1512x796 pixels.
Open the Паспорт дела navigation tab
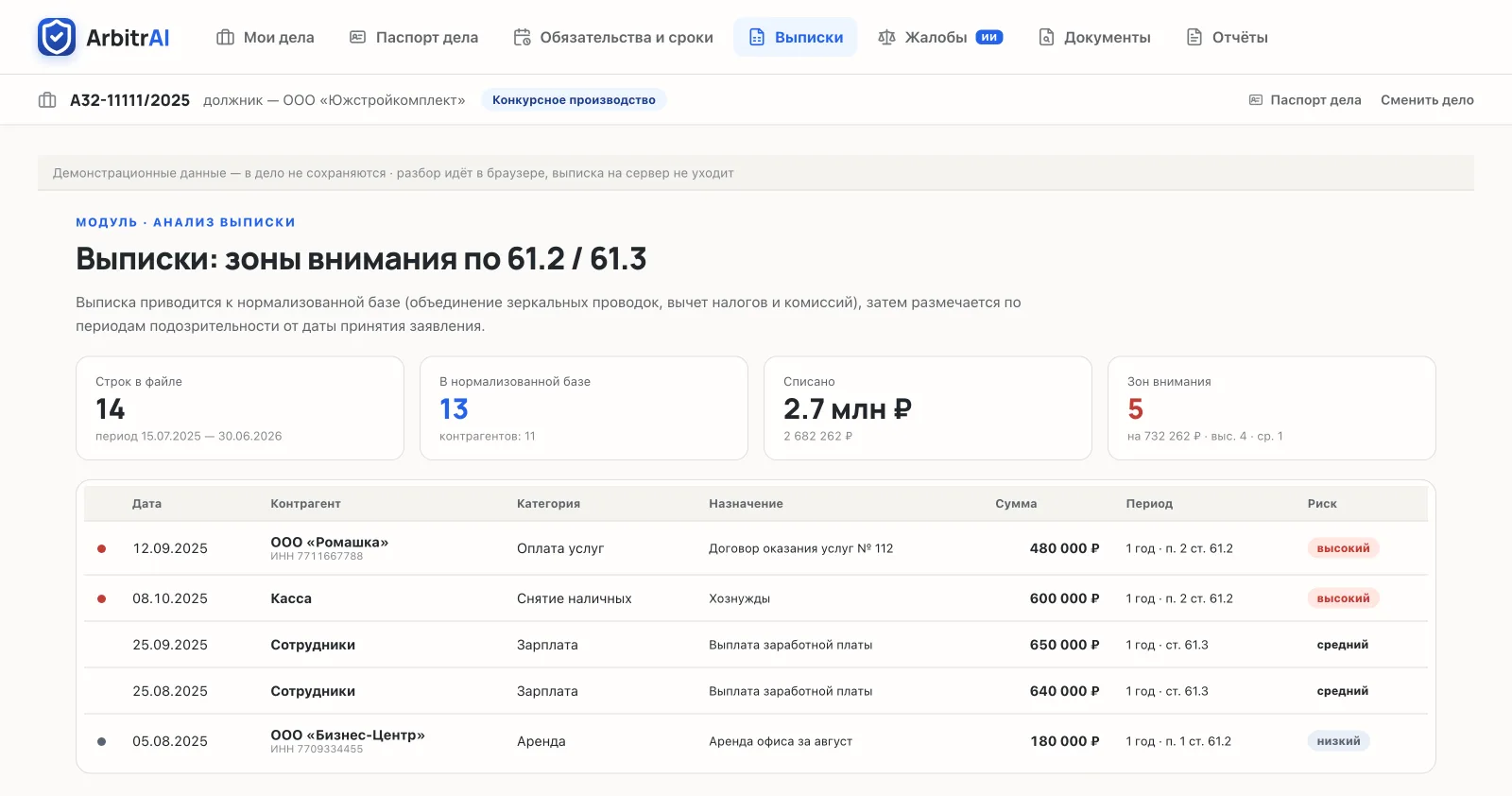pos(414,37)
